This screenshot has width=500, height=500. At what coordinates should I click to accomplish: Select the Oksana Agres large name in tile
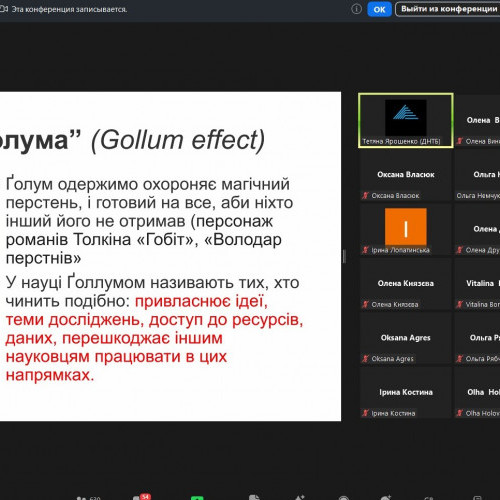click(406, 338)
